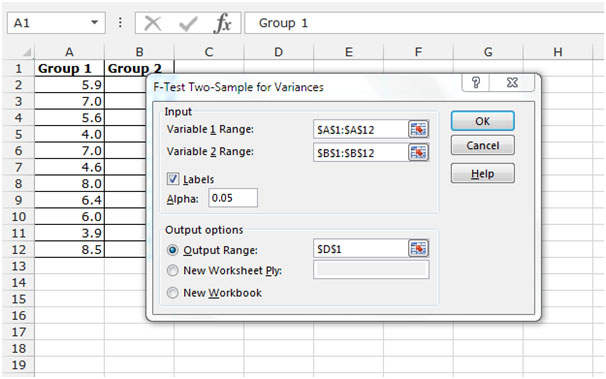Click cell with value 4.6
Image resolution: width=606 pixels, height=379 pixels.
click(70, 167)
